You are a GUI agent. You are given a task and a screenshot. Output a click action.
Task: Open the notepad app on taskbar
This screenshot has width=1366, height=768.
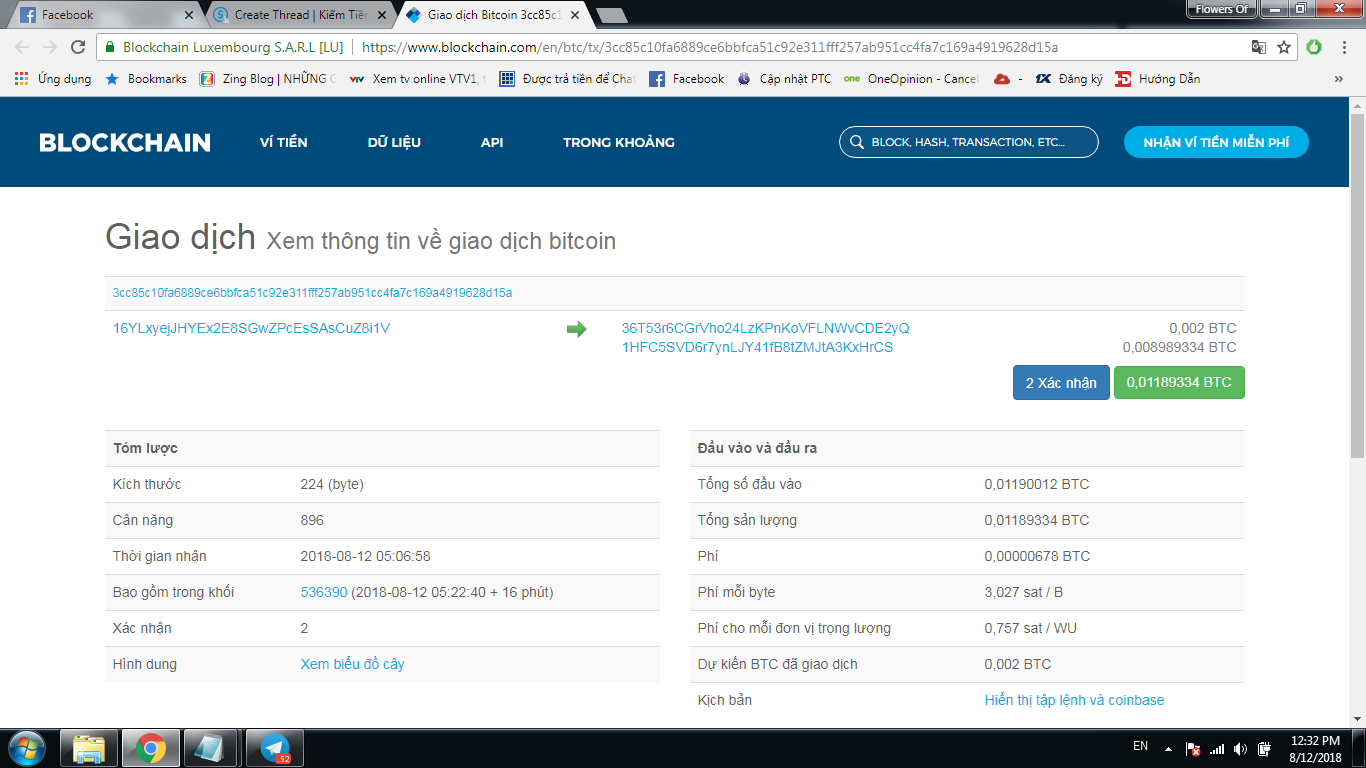click(211, 748)
